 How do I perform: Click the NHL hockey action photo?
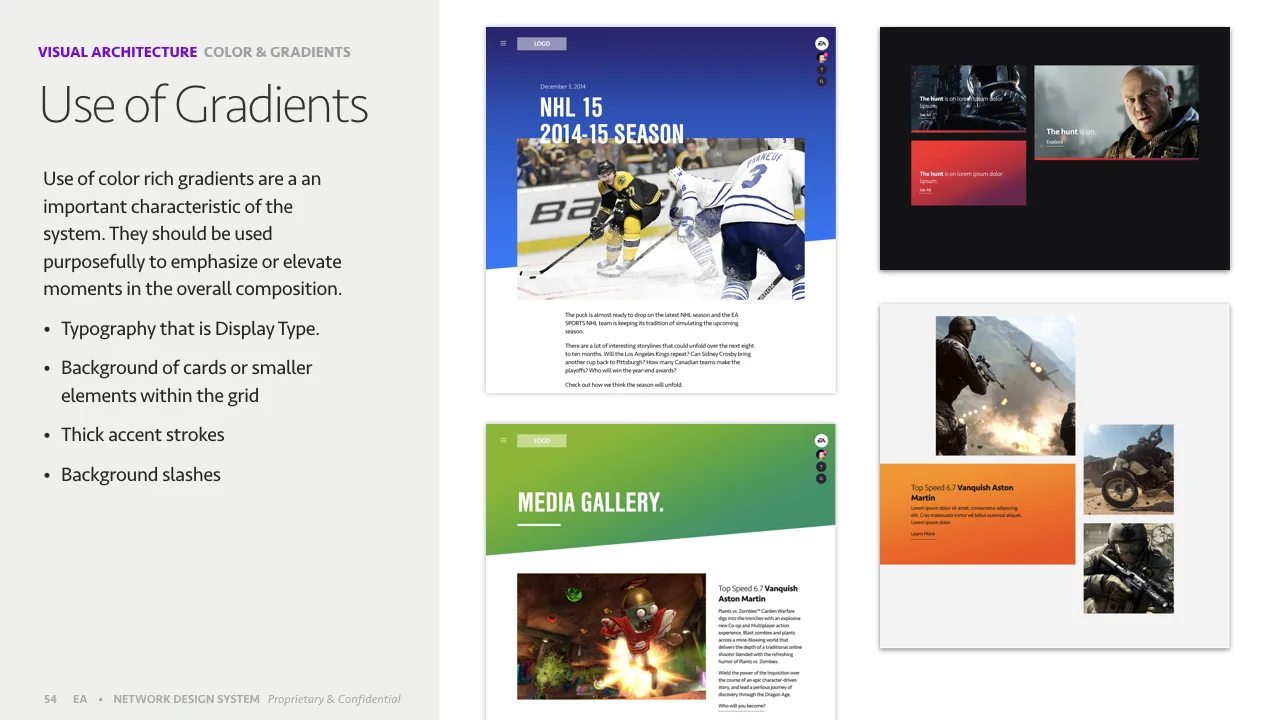[660, 218]
